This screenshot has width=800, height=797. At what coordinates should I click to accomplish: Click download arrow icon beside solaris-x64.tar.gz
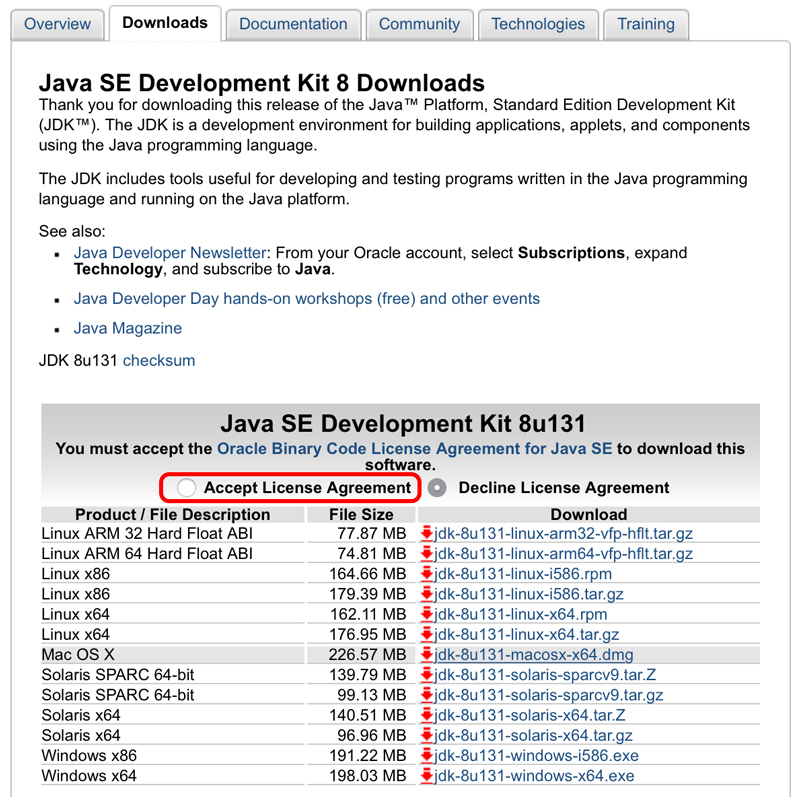[x=426, y=735]
